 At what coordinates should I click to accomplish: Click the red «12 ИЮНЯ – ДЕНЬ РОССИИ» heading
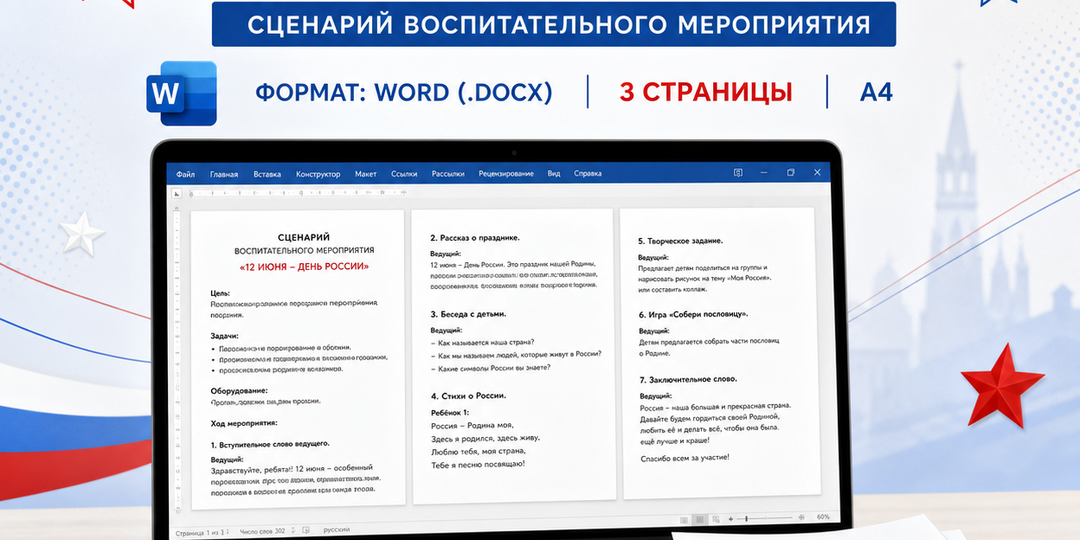click(304, 266)
